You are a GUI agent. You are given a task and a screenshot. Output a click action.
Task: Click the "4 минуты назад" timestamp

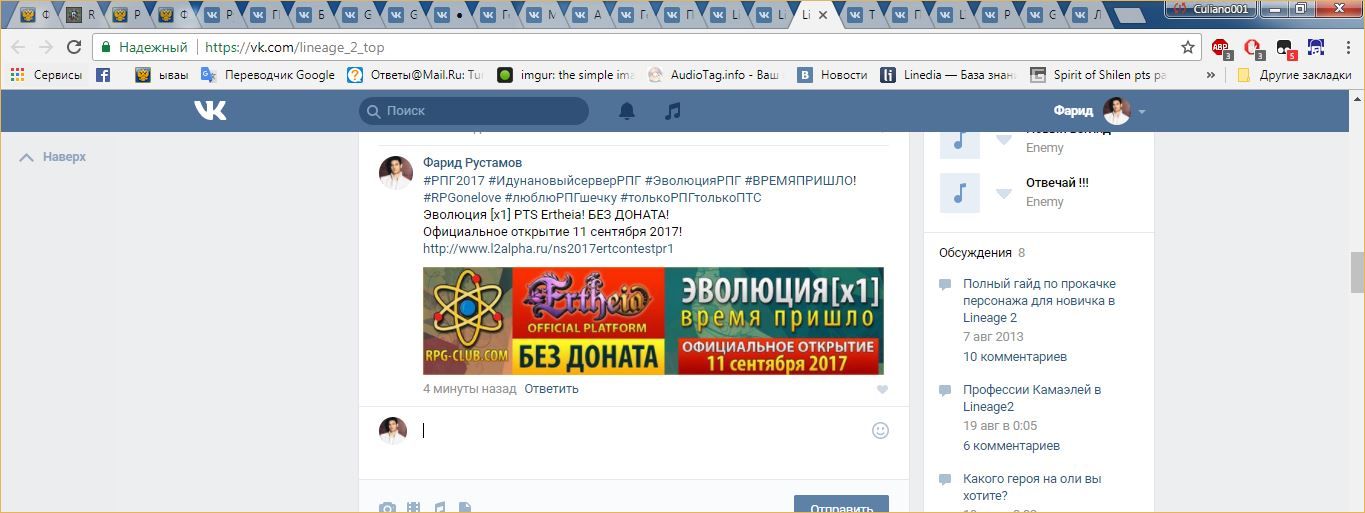pos(470,389)
